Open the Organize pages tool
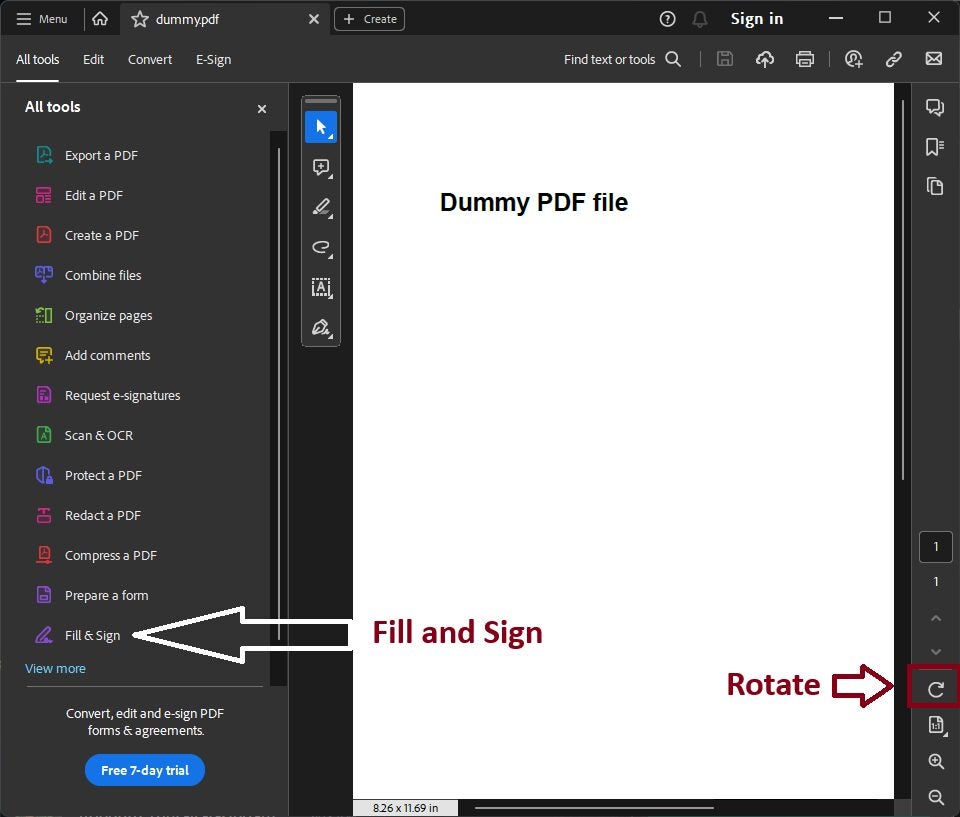The image size is (960, 817). tap(108, 315)
